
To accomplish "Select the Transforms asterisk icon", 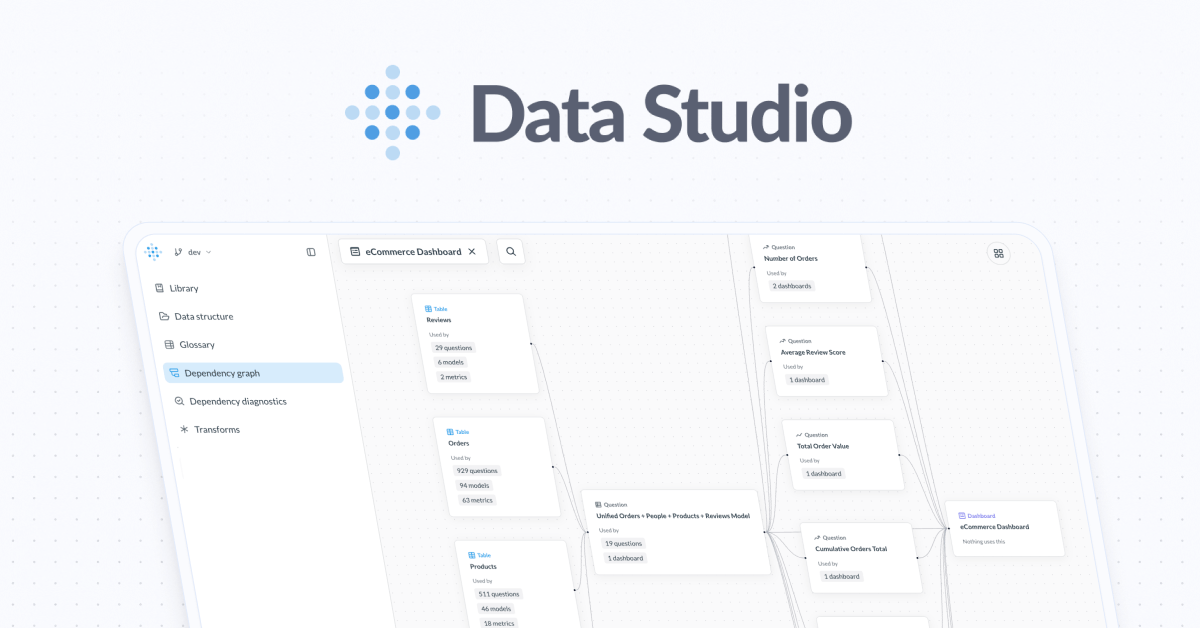I will point(183,429).
